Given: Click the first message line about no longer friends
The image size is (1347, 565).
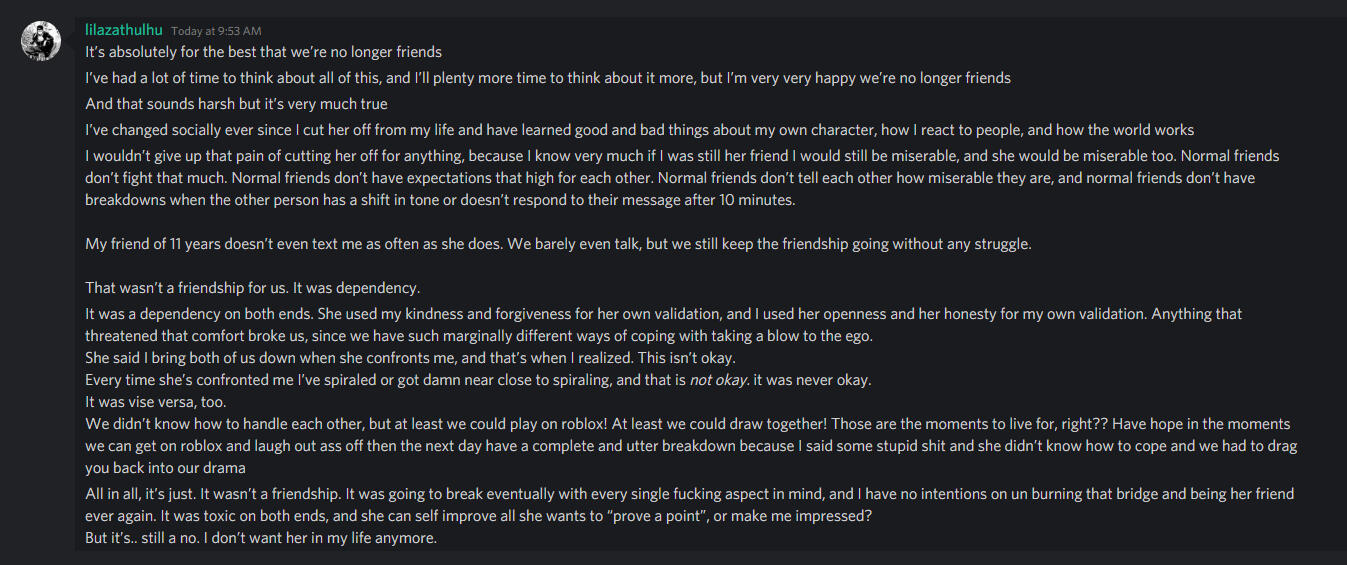Looking at the screenshot, I should pos(263,52).
